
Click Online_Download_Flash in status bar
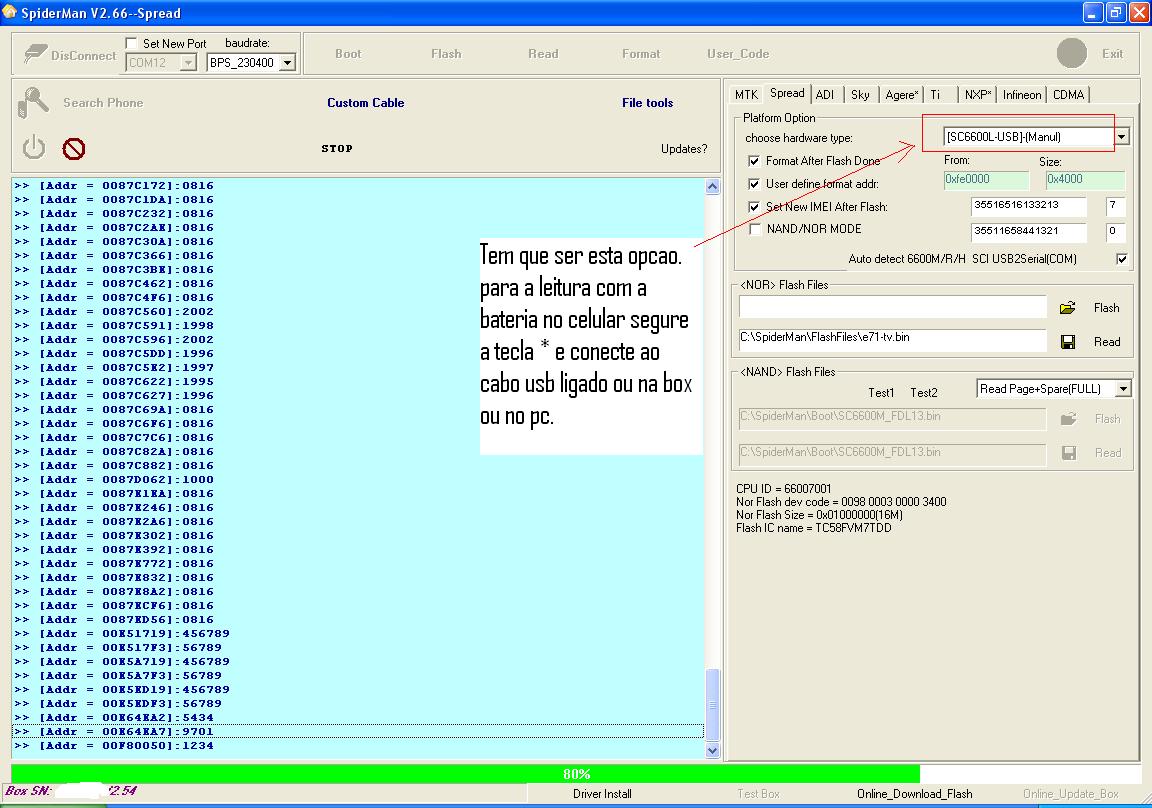915,794
